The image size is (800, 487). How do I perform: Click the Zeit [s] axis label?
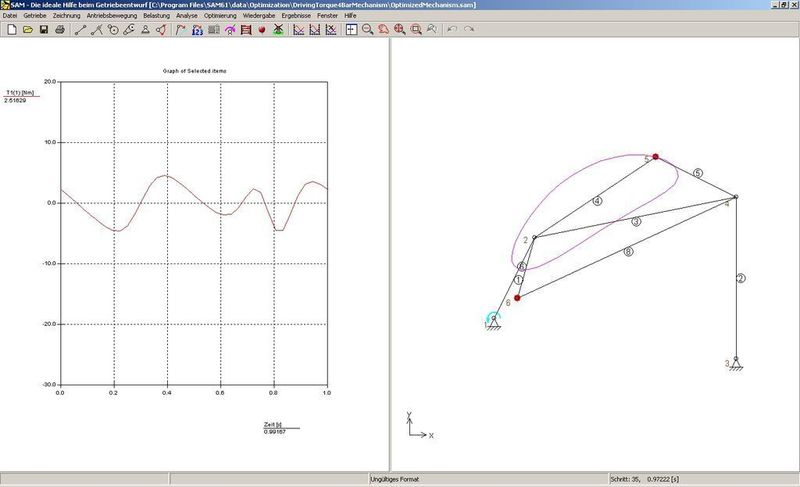pos(273,425)
